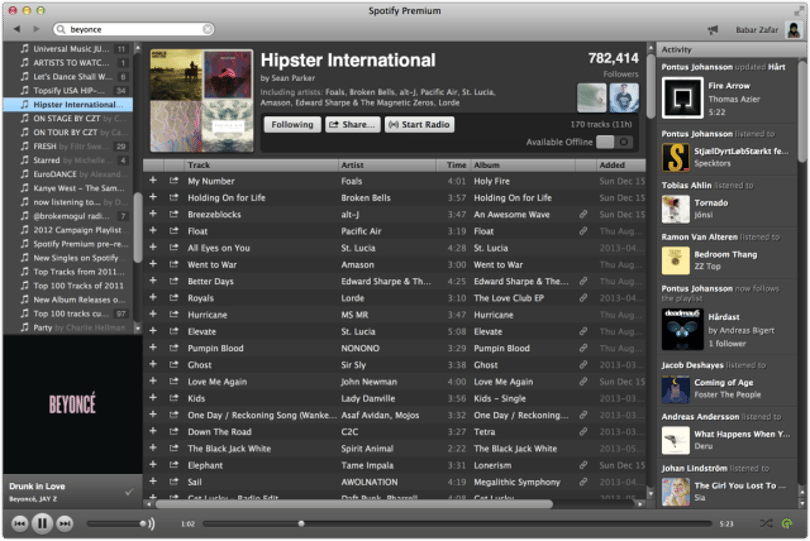
Task: Toggle shuffle mode icon
Action: tap(766, 523)
